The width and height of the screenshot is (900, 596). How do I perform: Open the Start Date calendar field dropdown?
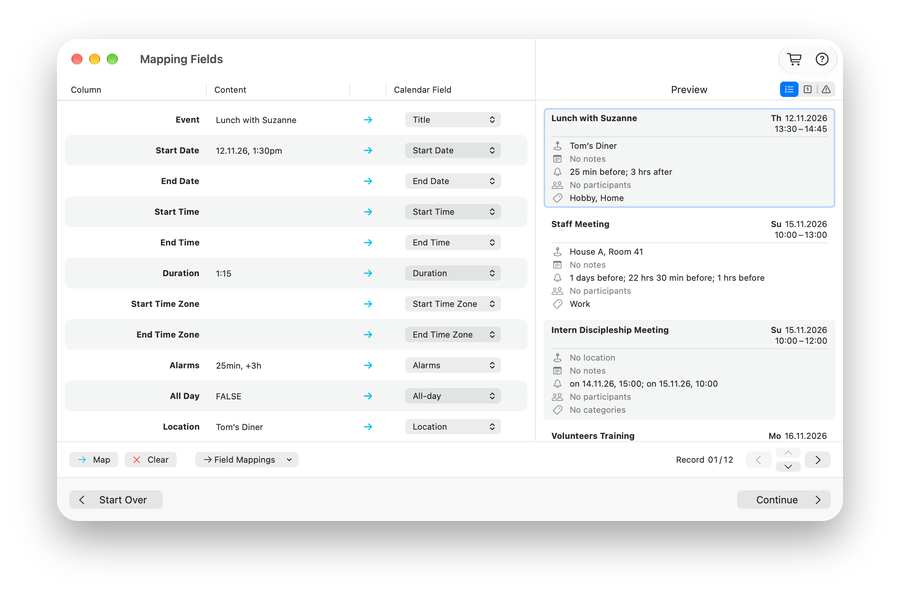453,150
